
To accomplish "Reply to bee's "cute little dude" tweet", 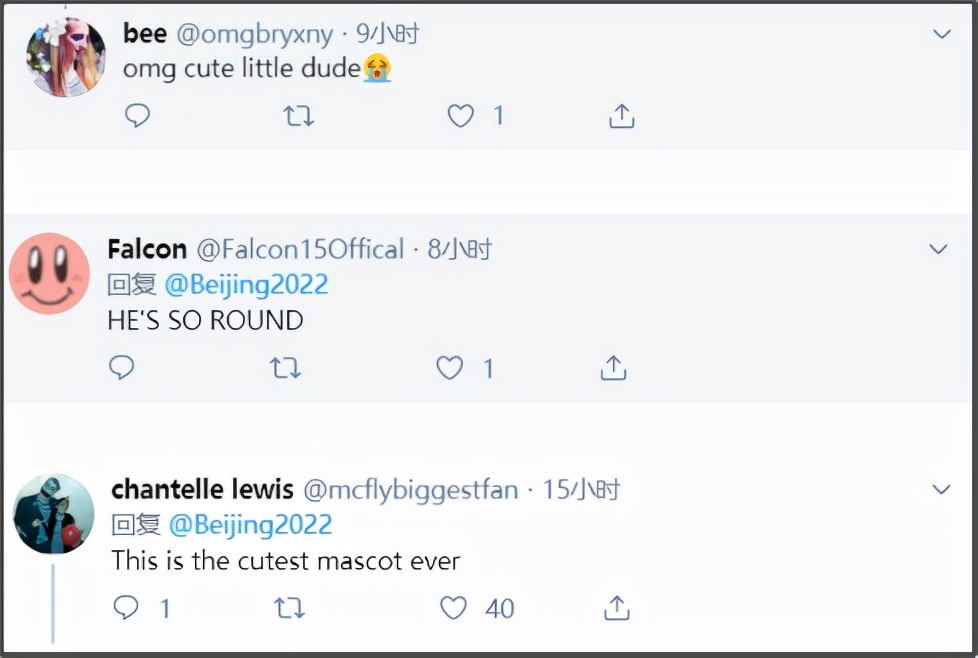I will coord(137,116).
